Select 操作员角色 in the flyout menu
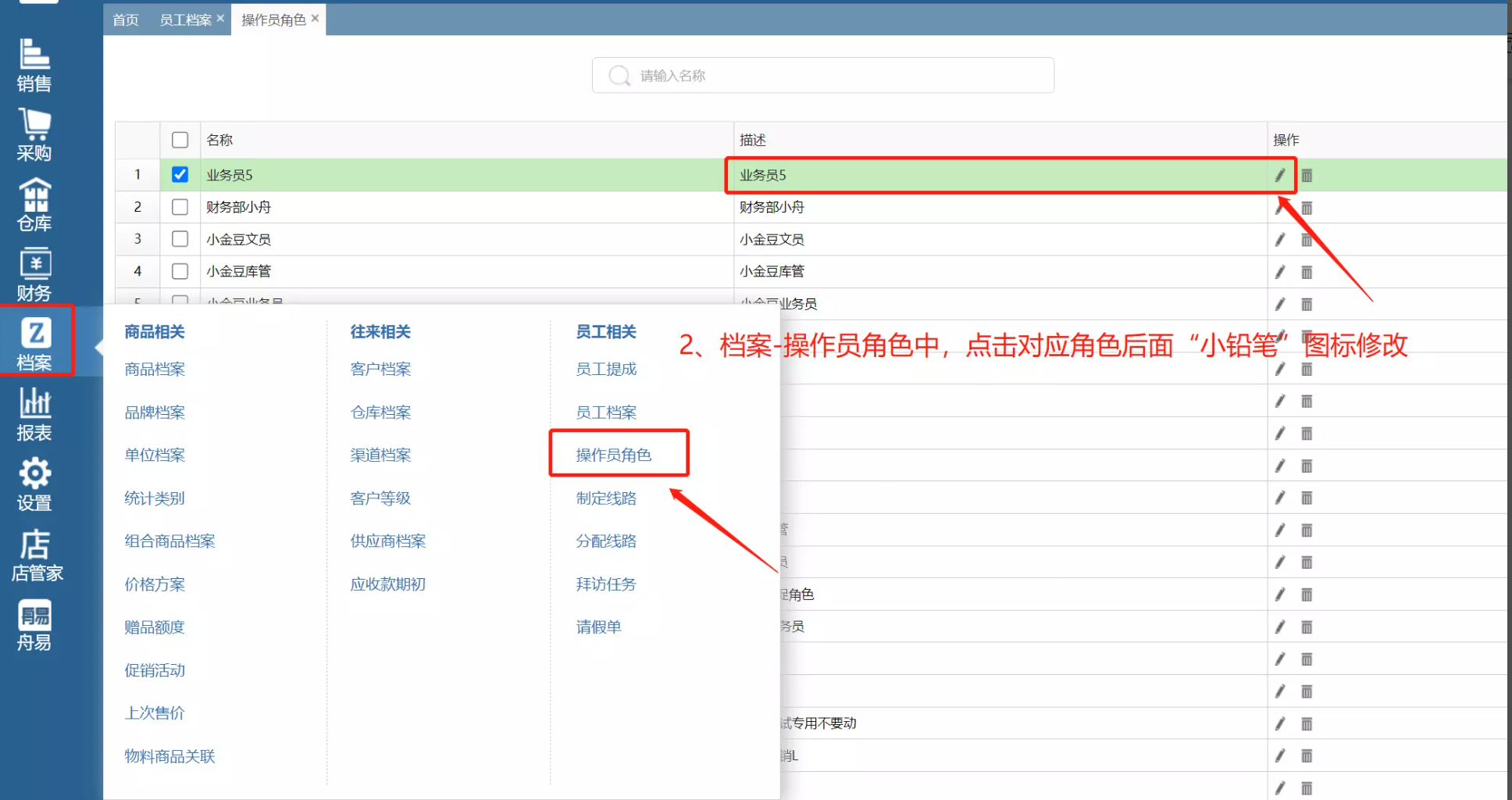The height and width of the screenshot is (800, 1512). [613, 455]
